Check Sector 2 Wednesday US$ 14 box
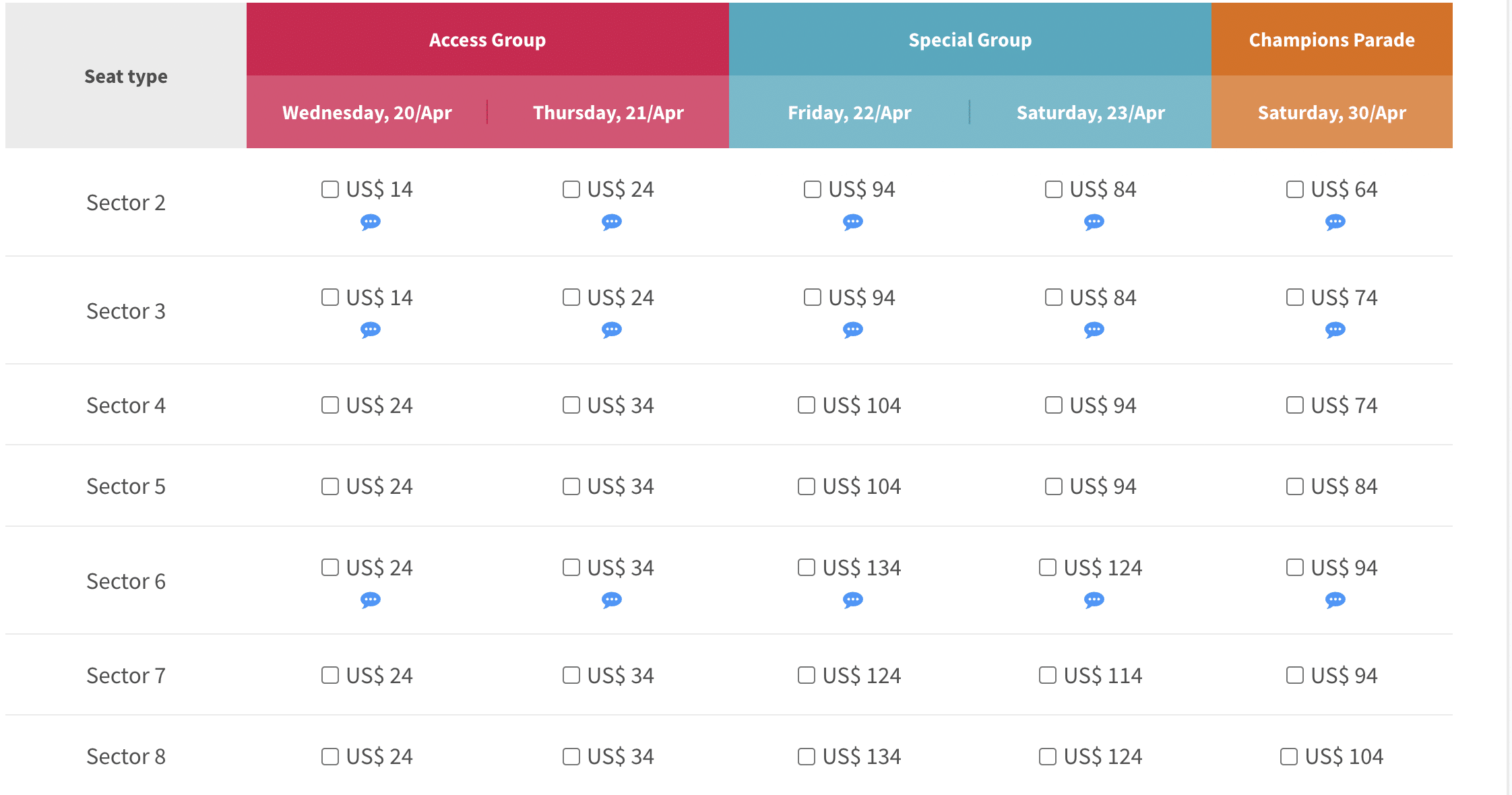Screen dimensions: 1512x795 click(330, 189)
